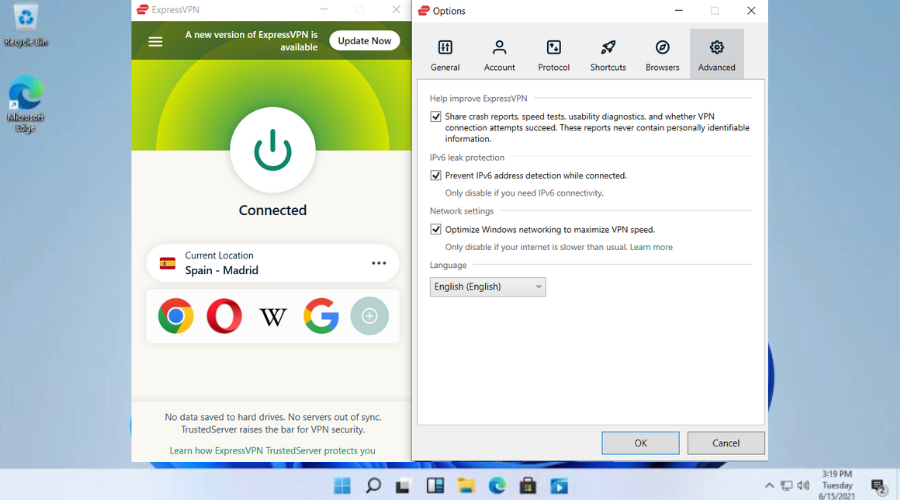Disable Prevent IPv6 address detection checkbox
The width and height of the screenshot is (900, 500).
pyautogui.click(x=436, y=175)
